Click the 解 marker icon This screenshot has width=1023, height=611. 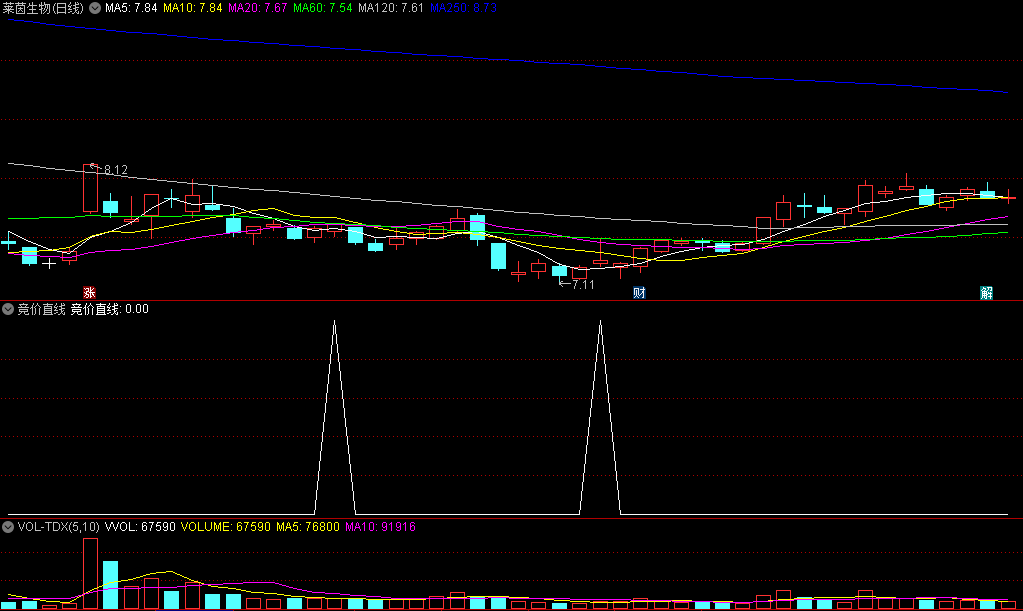click(986, 293)
